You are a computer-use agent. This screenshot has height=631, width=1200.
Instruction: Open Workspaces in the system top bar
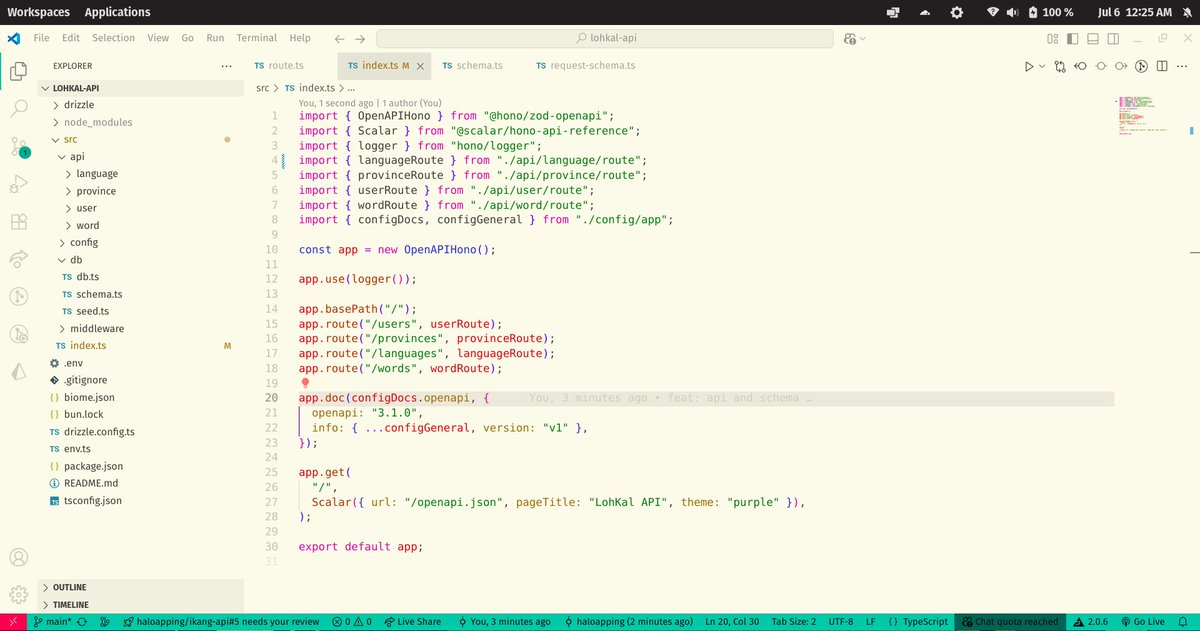pyautogui.click(x=37, y=12)
